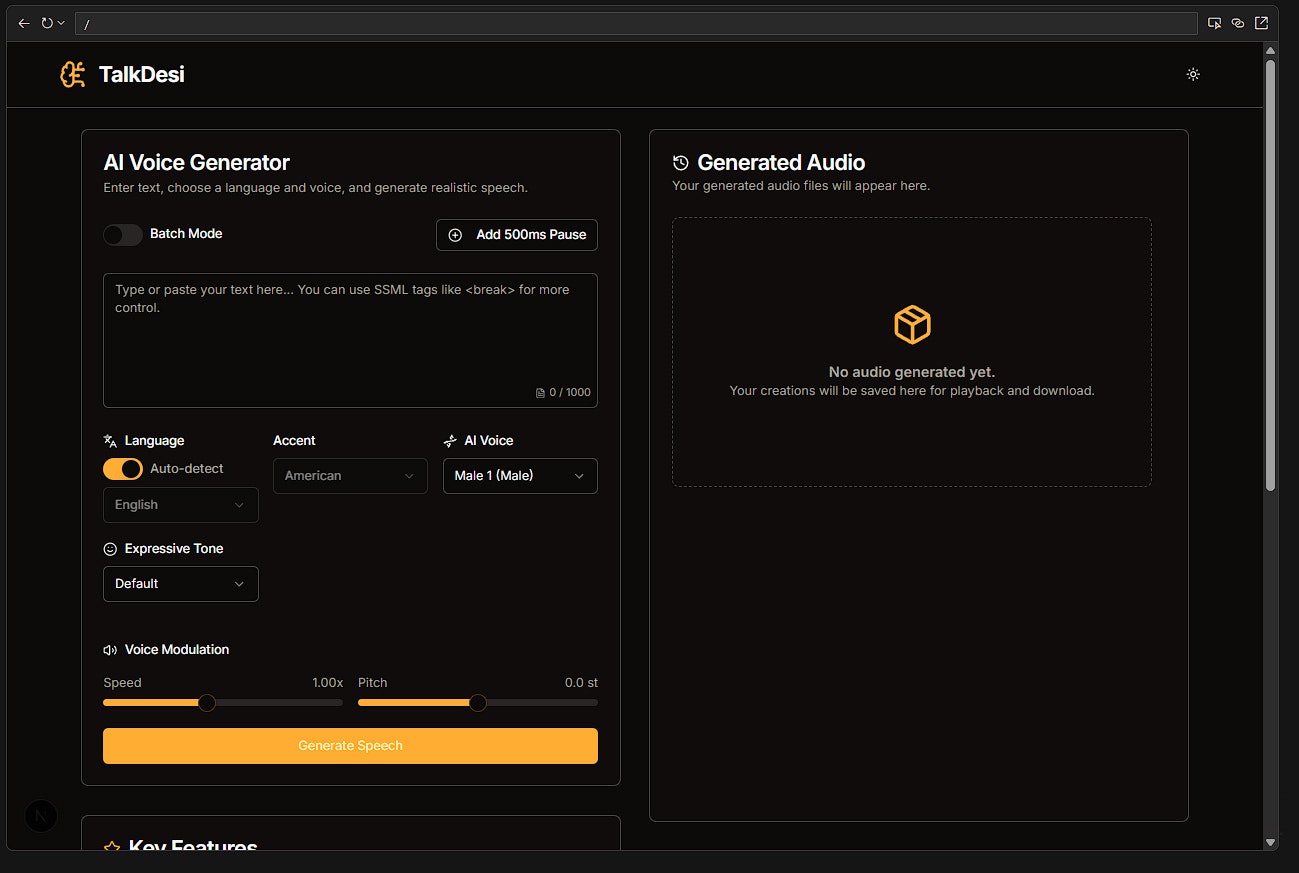Click the scrollbar up arrow
Image resolution: width=1299 pixels, height=873 pixels.
(x=1271, y=50)
